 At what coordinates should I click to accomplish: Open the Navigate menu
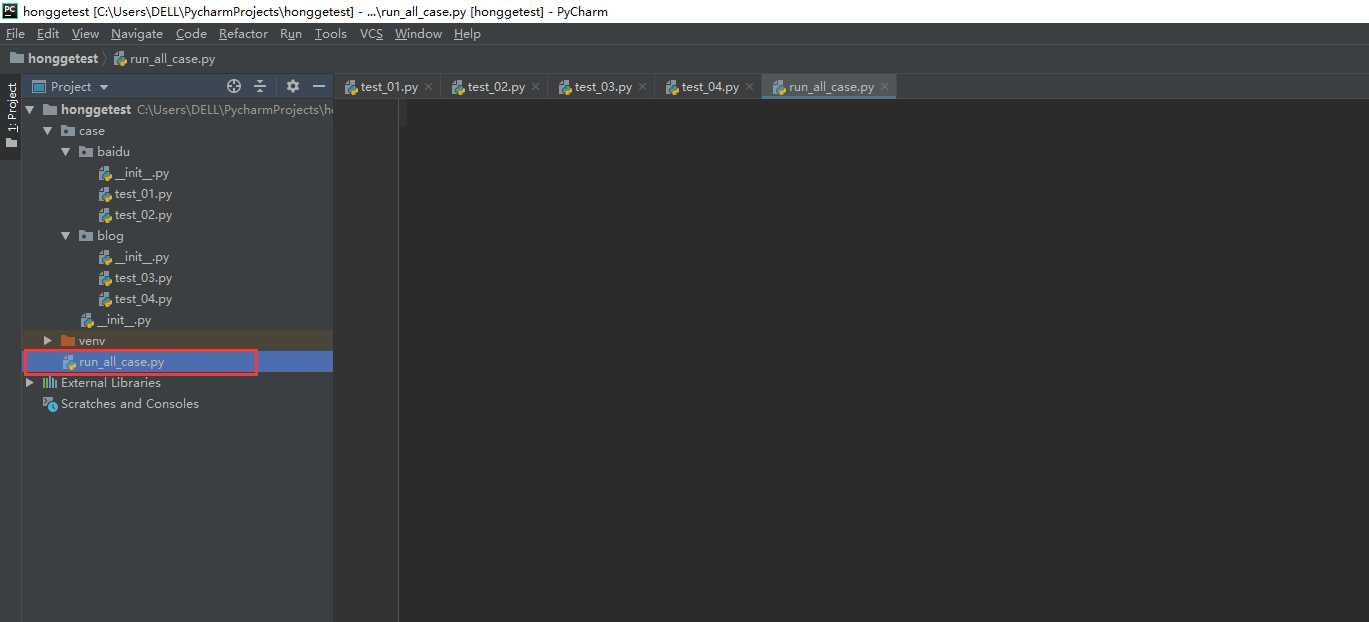pyautogui.click(x=137, y=34)
